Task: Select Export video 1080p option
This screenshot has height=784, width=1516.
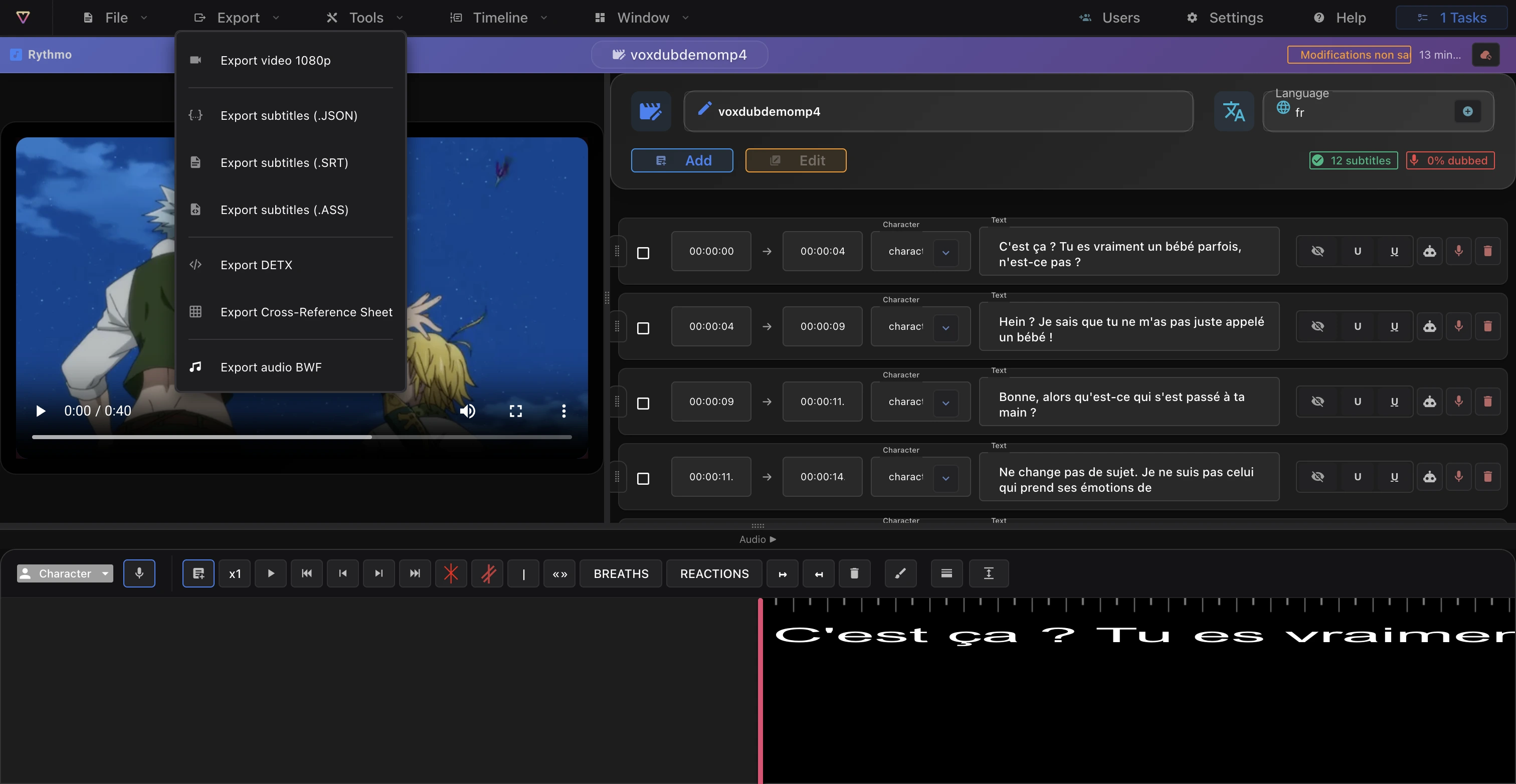Action: point(290,60)
